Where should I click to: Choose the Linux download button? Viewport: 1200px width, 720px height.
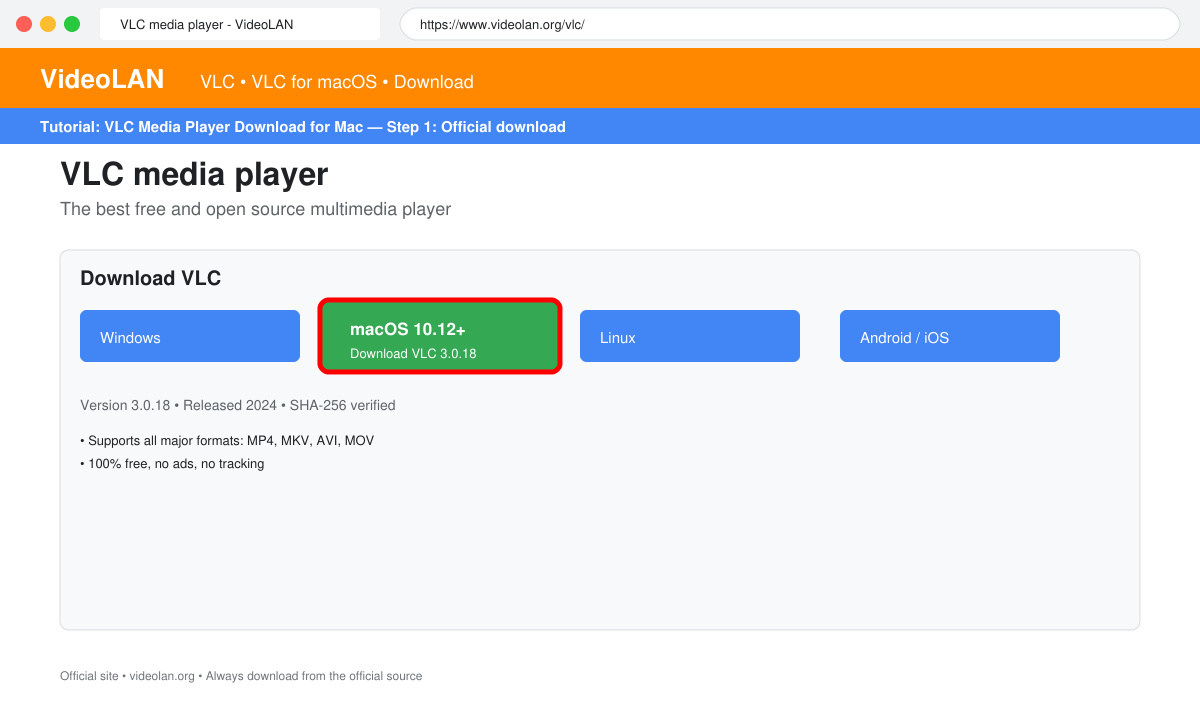tap(690, 336)
